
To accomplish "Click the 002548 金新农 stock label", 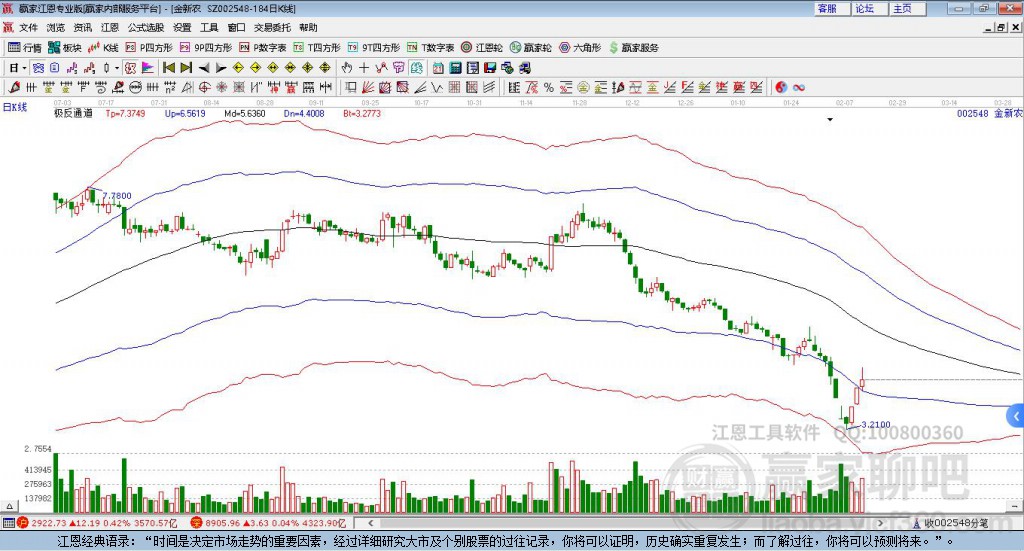I will pos(989,114).
